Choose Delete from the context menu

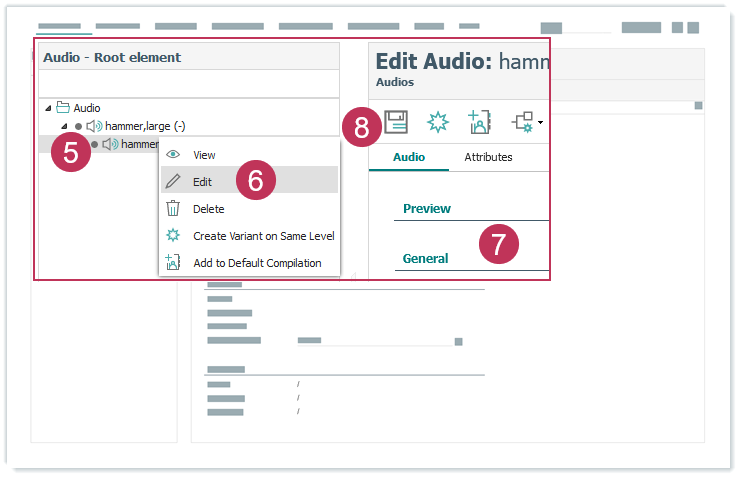point(208,209)
